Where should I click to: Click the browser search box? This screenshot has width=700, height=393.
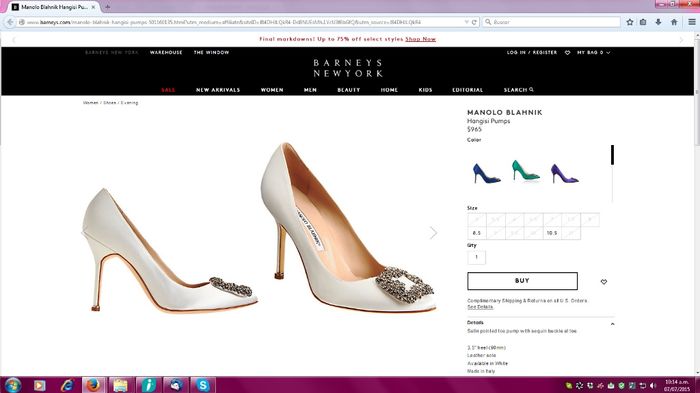pyautogui.click(x=551, y=22)
